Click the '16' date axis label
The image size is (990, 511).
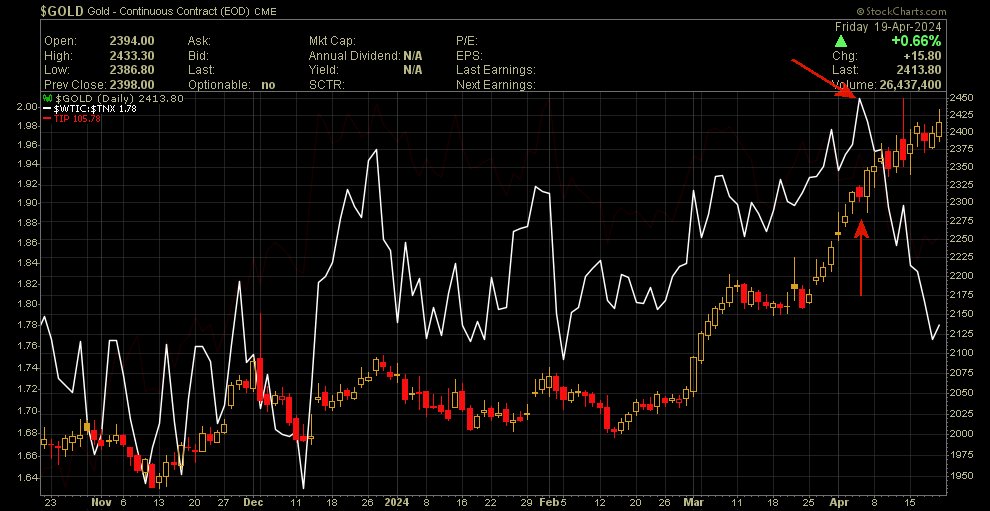pyautogui.click(x=463, y=502)
